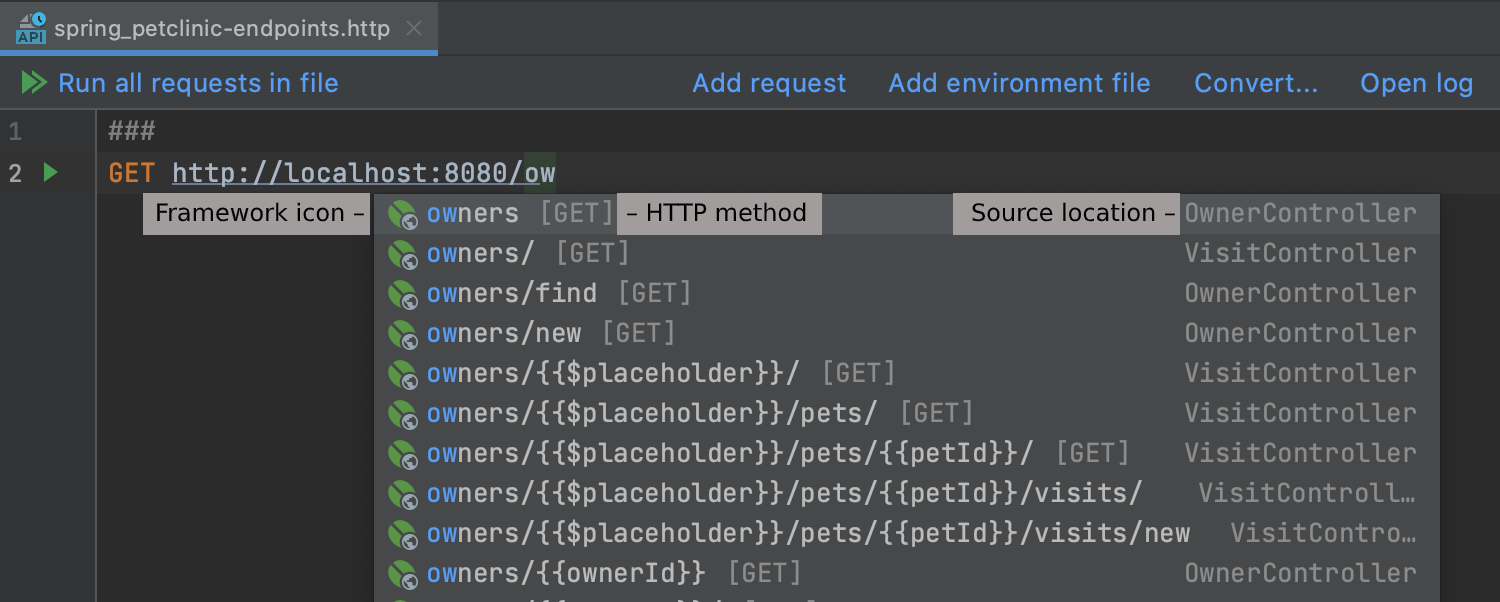This screenshot has width=1500, height=602.
Task: Click the Spring icon beside owners/{{$placeholder}}/pets/ [GET]
Action: pos(402,414)
